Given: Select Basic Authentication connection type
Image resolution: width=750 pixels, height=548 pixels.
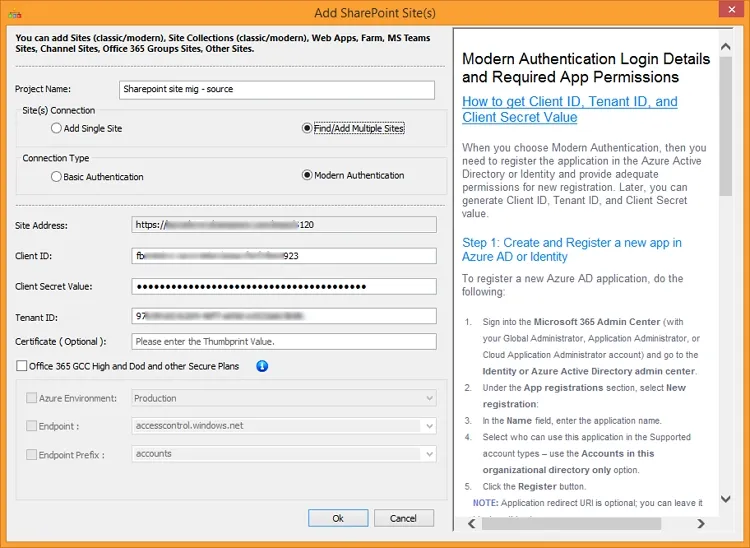Looking at the screenshot, I should click(x=56, y=177).
